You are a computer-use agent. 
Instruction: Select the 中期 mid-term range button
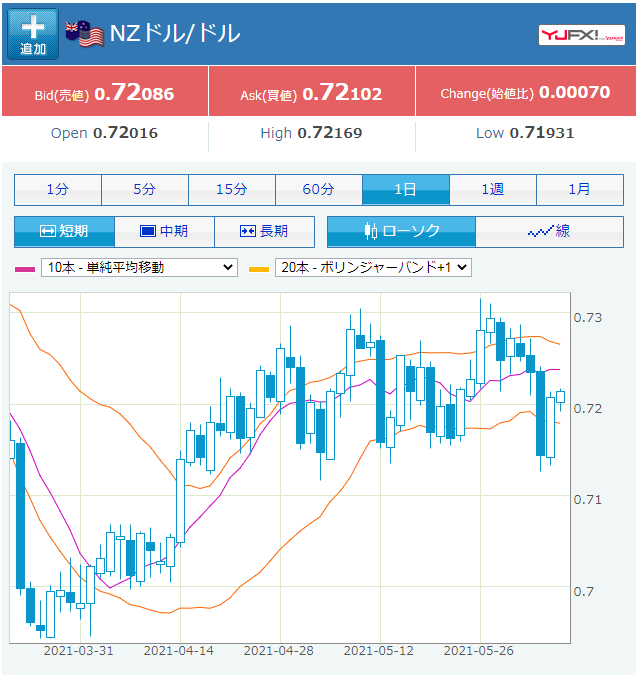(x=165, y=232)
